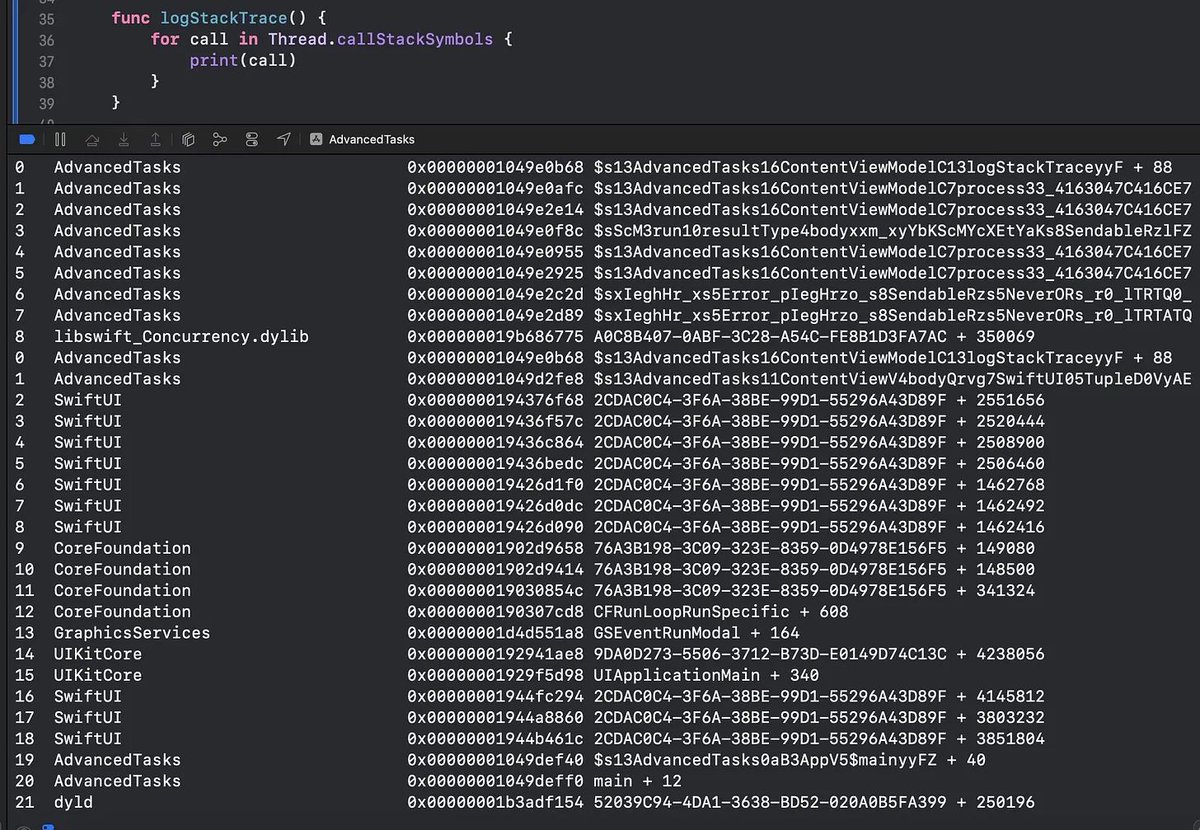Click address 0x000000019426d090 in console
Screen dimensions: 1200x830
click(496, 527)
